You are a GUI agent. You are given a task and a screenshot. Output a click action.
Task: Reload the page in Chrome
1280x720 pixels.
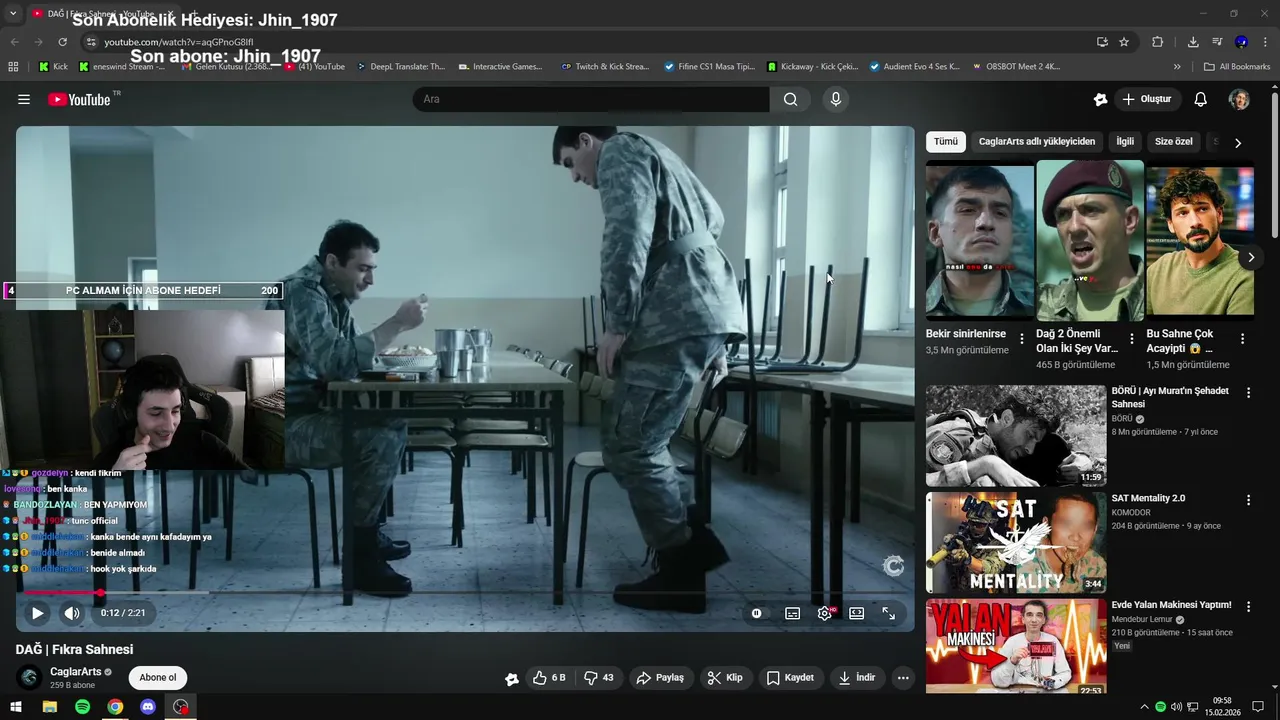pyautogui.click(x=62, y=42)
